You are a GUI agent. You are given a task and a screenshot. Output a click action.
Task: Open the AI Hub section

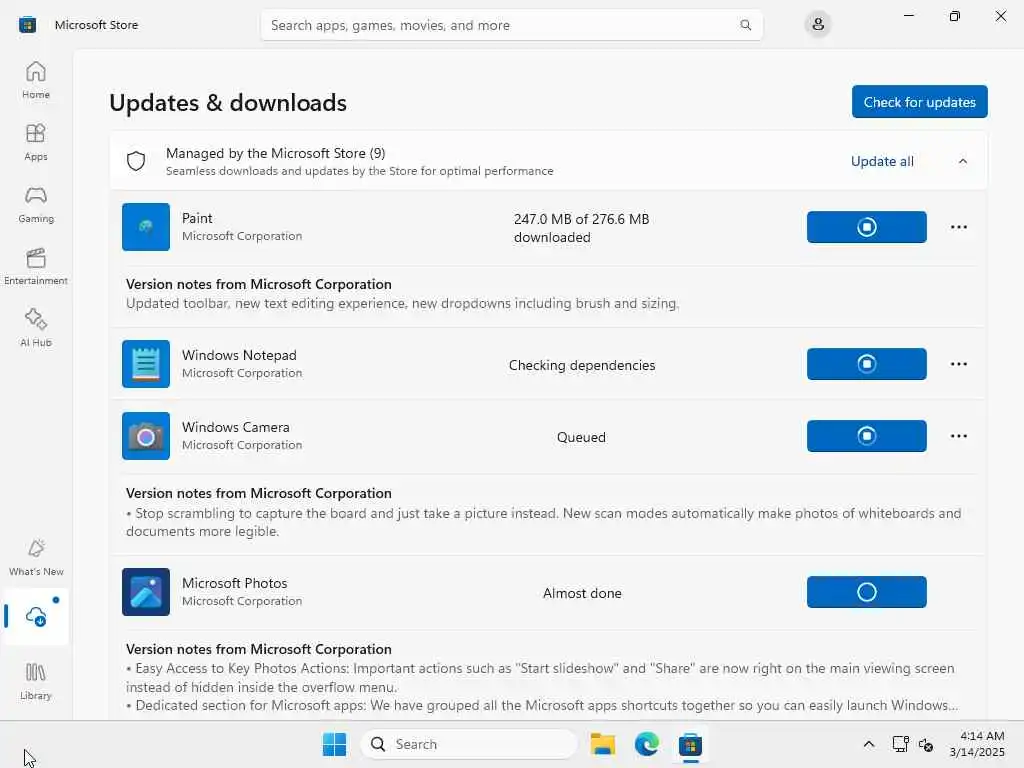(36, 328)
